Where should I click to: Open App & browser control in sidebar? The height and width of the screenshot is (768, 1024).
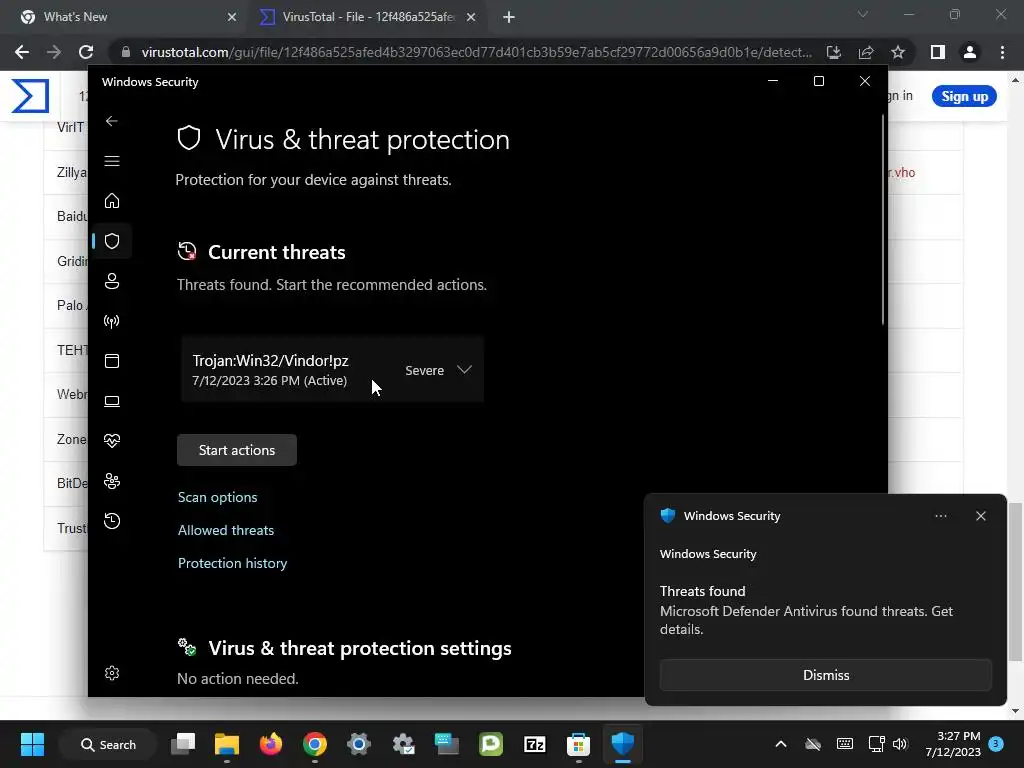(x=112, y=361)
